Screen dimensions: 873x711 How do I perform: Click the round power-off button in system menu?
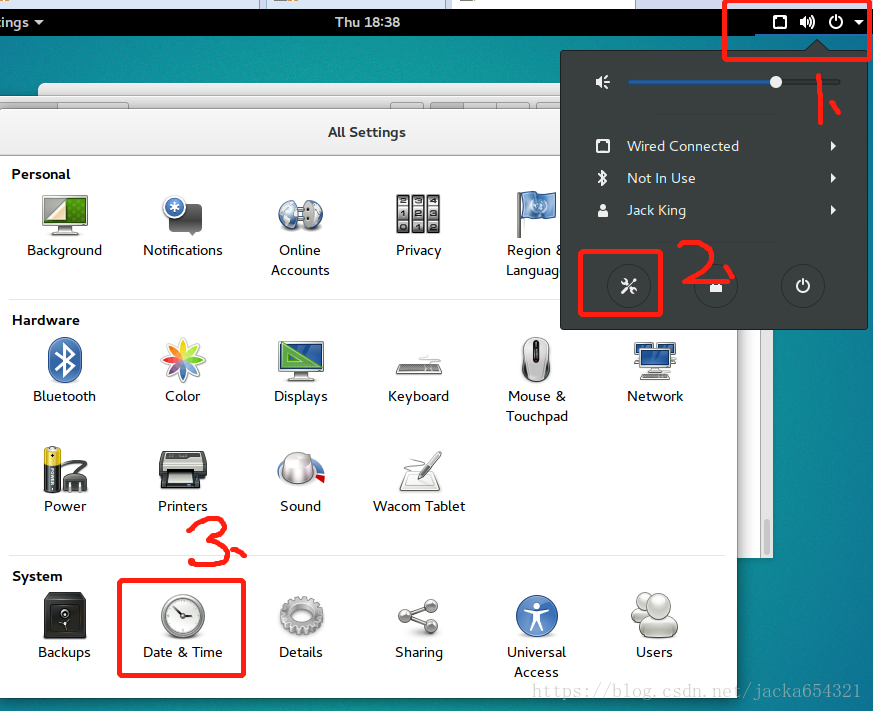[802, 286]
